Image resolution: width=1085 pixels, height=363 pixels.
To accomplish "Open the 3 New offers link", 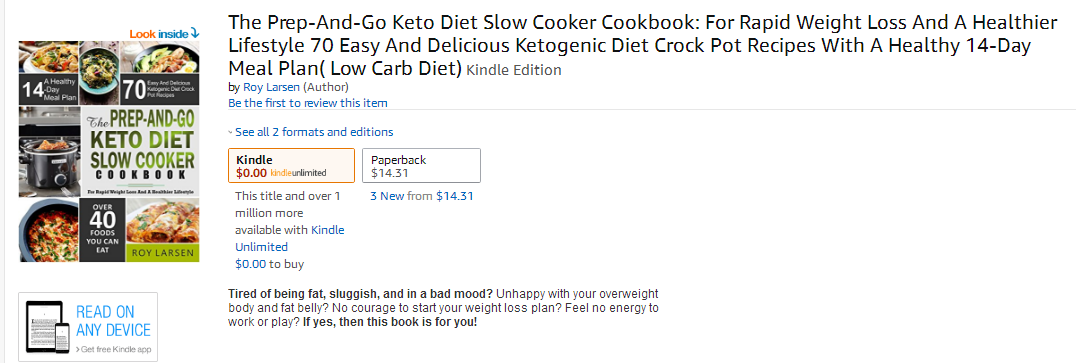I will tap(388, 196).
